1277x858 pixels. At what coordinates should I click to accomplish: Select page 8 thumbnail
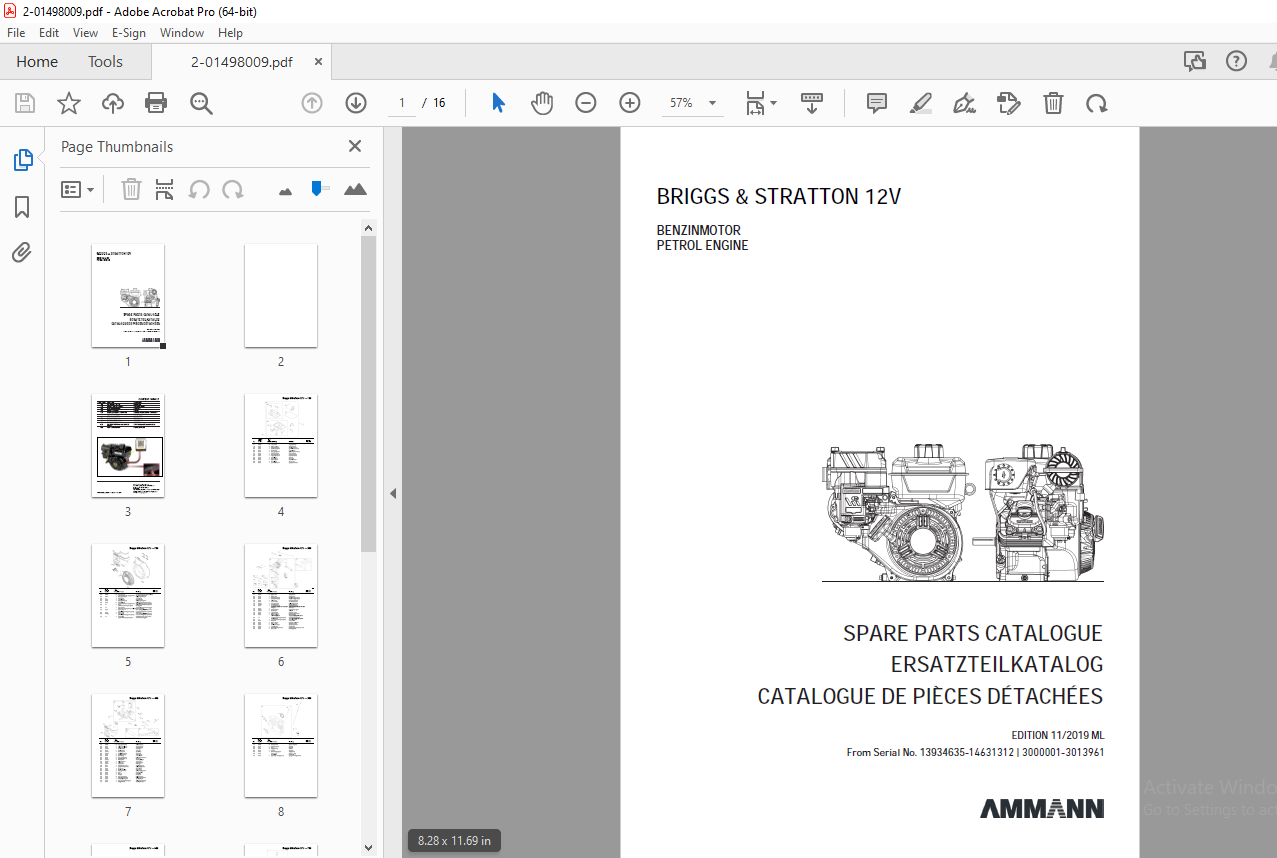[x=281, y=746]
